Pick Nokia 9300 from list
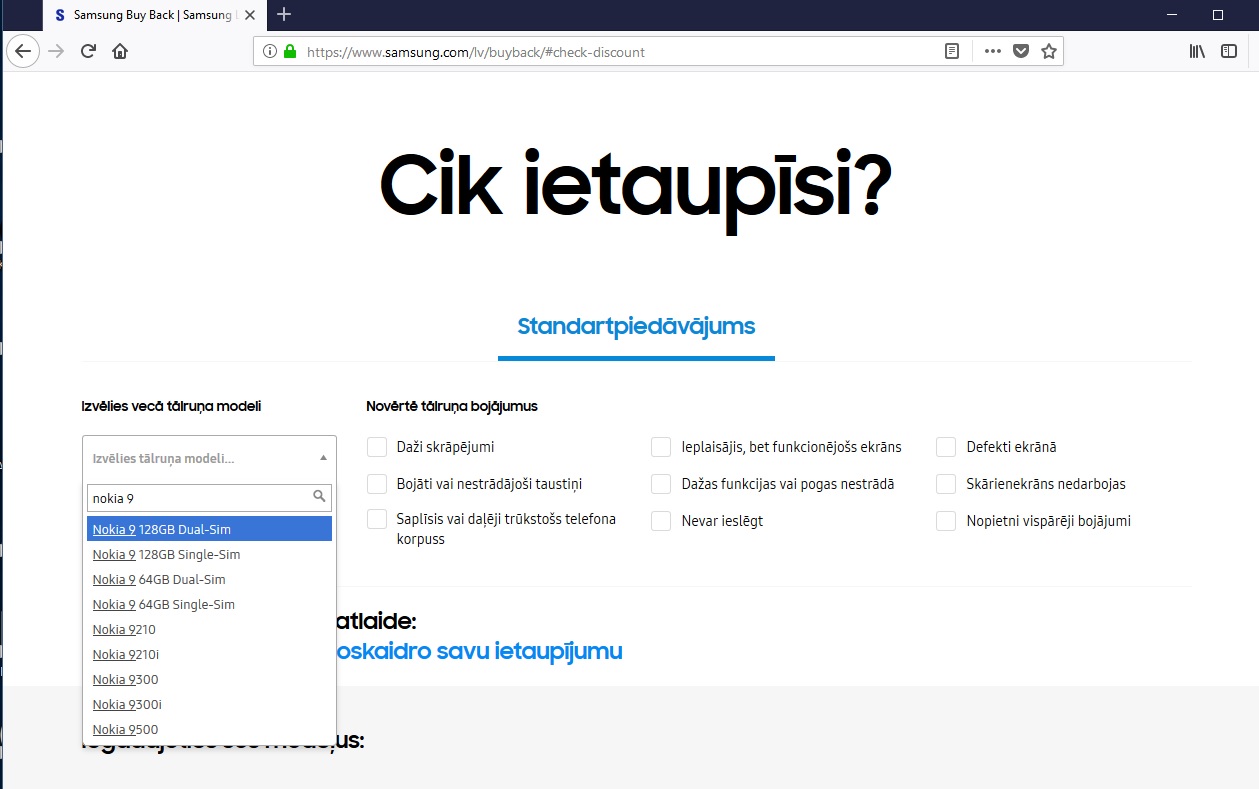This screenshot has height=789, width=1259. (209, 679)
